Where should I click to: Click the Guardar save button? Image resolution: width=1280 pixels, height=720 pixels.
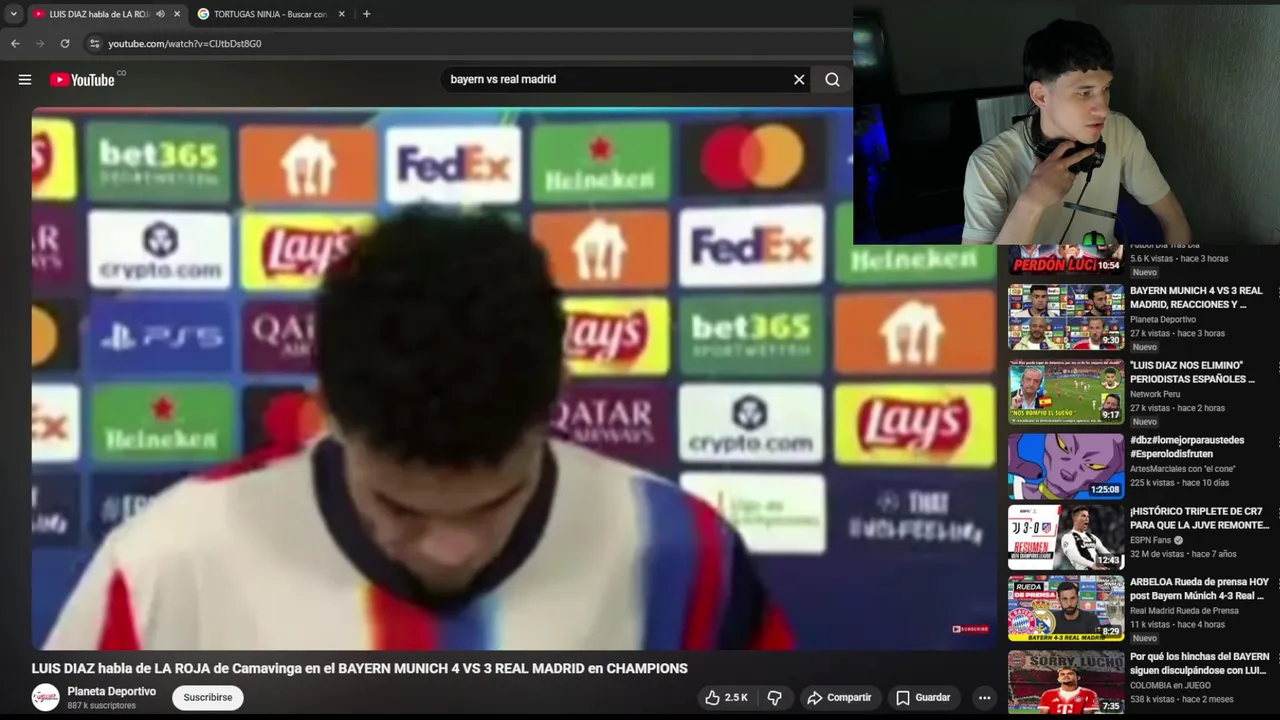923,698
